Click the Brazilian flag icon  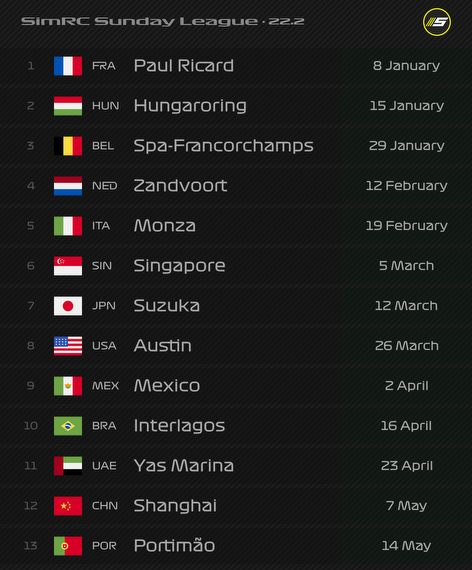pos(68,426)
